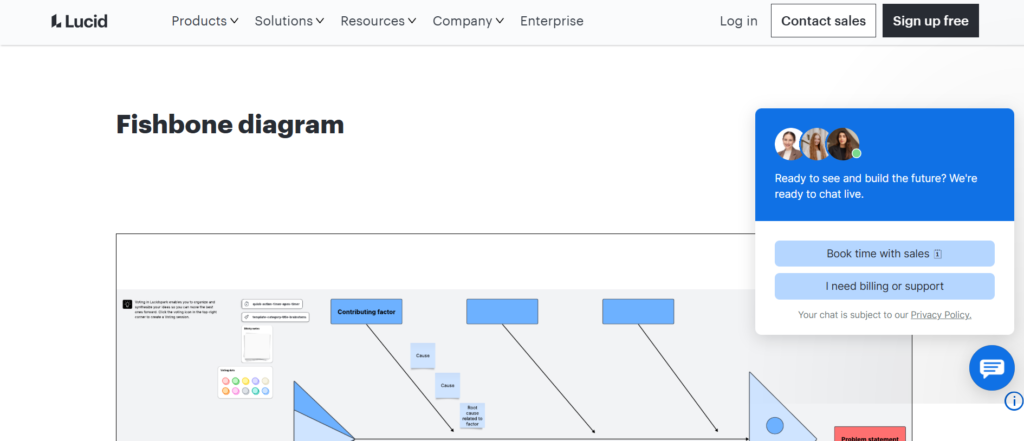Click the info circle icon
1024x441 pixels.
[x=1013, y=401]
